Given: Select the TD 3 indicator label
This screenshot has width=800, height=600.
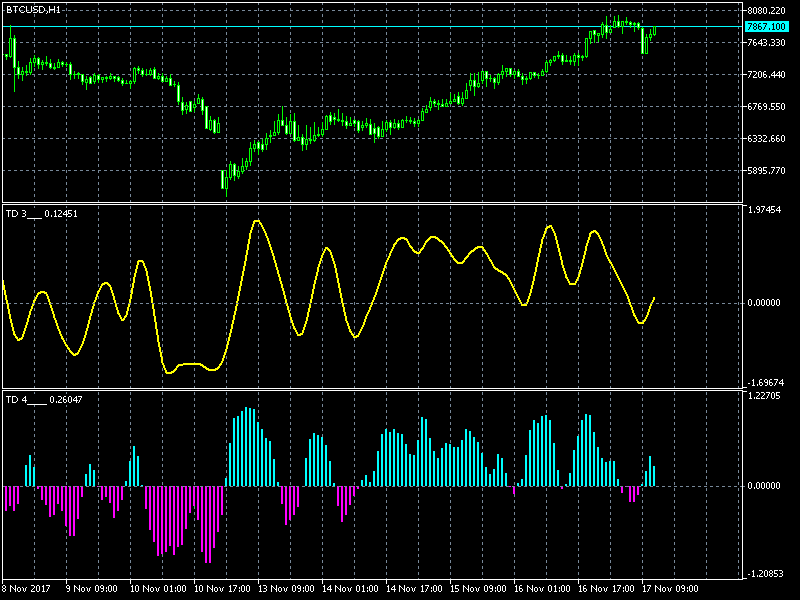Looking at the screenshot, I should (42, 214).
